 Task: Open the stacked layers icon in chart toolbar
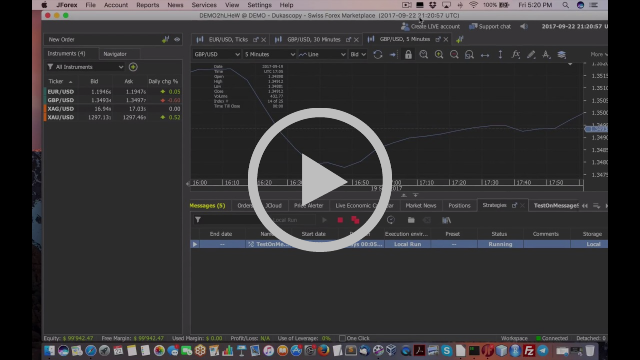click(562, 54)
